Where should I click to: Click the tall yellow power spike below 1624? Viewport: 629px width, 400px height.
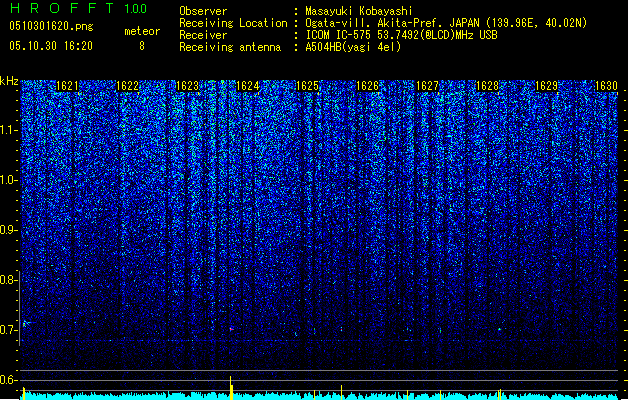[231, 388]
